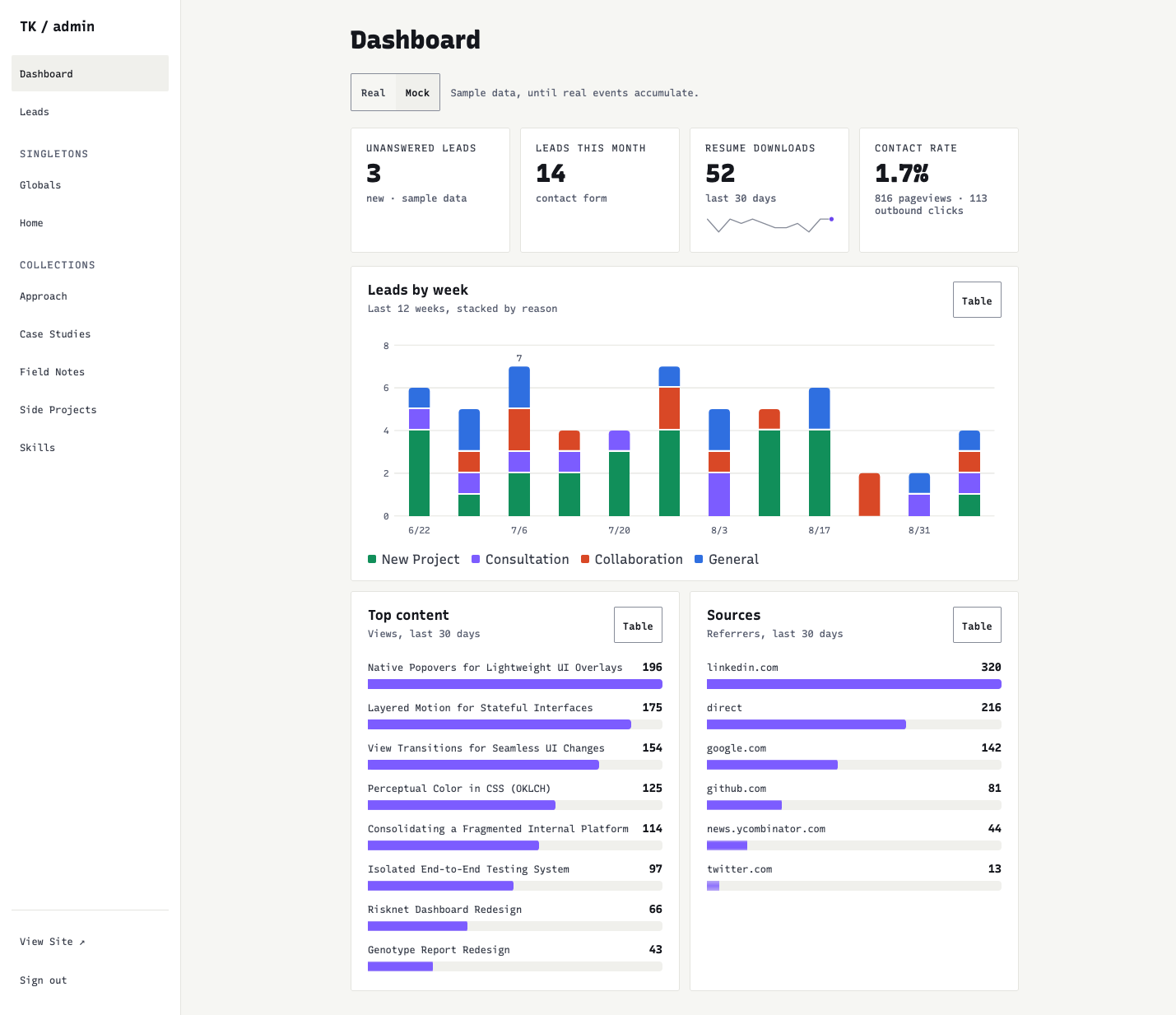1176x1015 pixels.
Task: Click the 7/6 week bar
Action: tap(519, 441)
